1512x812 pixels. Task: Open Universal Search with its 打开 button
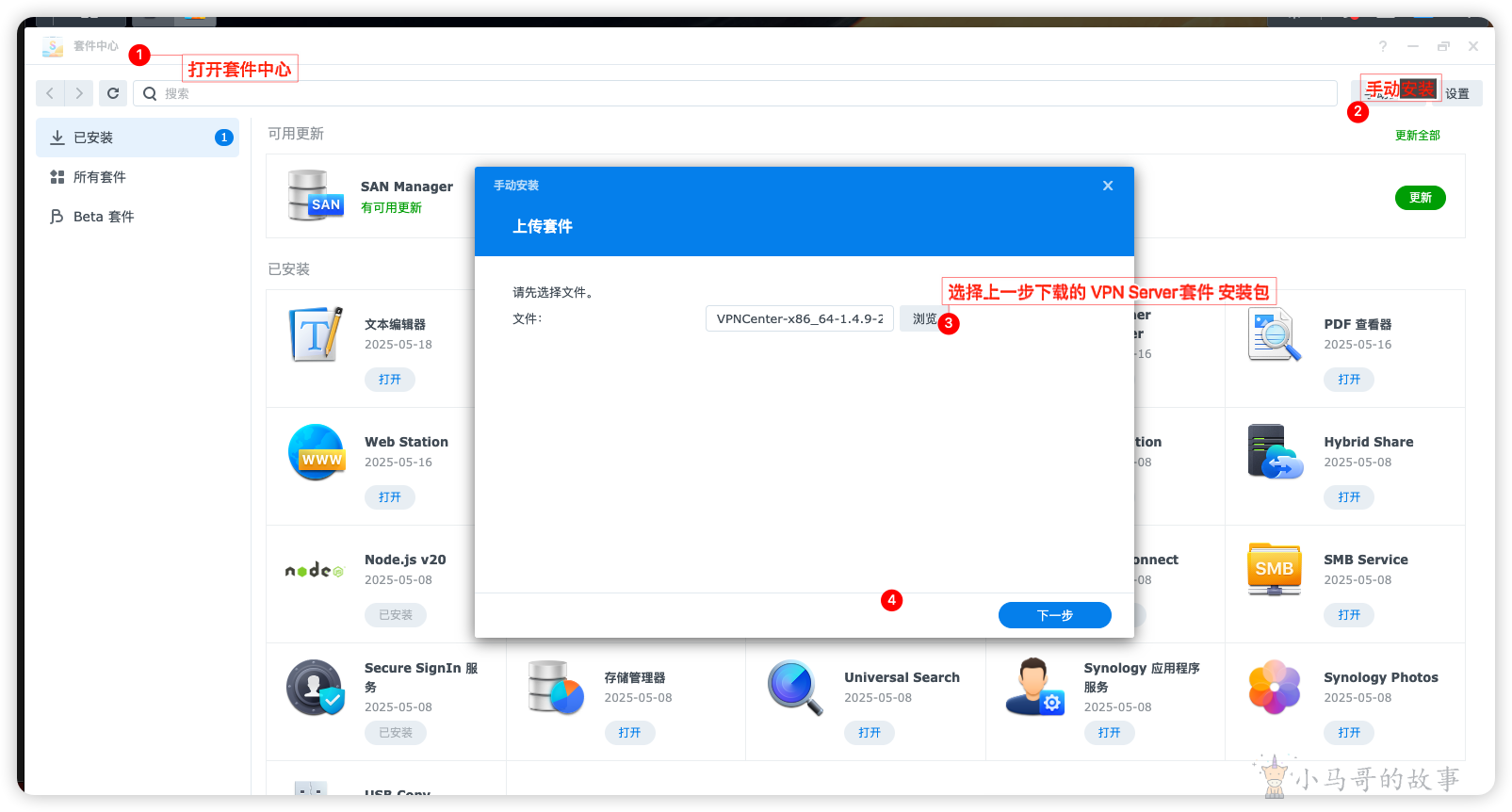[870, 733]
